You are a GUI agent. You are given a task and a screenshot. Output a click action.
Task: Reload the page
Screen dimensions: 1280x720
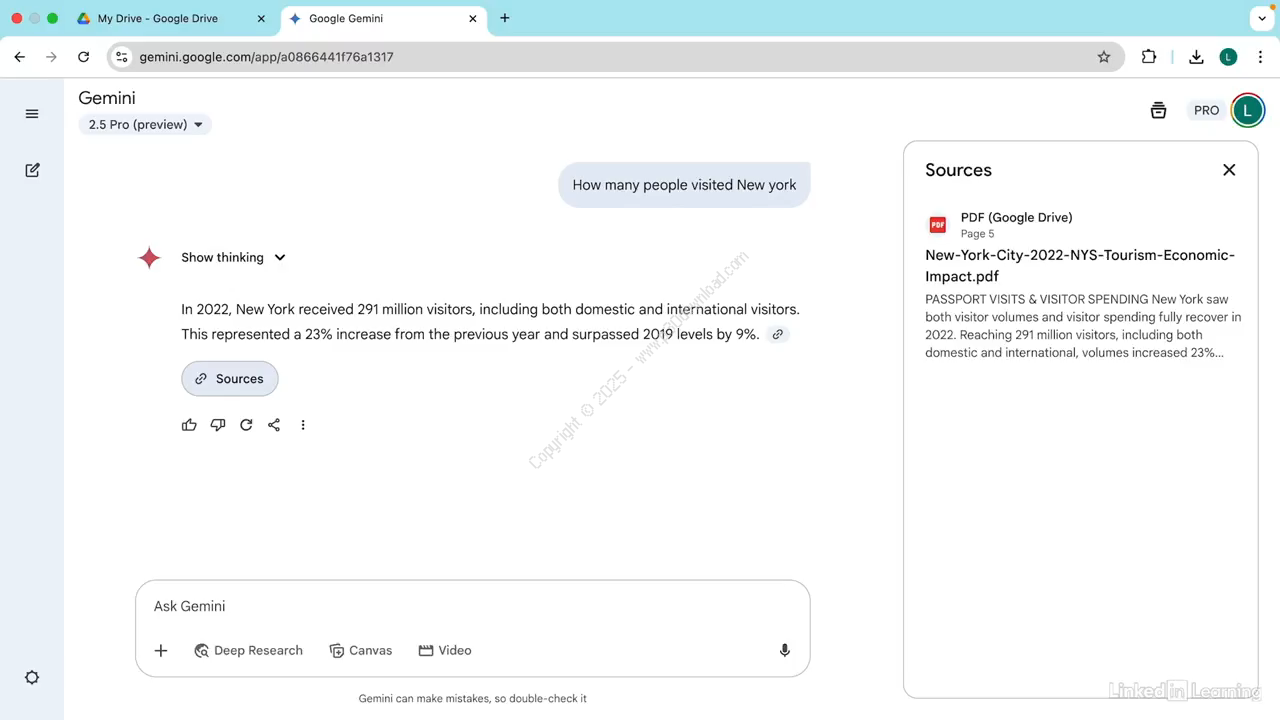coord(83,57)
